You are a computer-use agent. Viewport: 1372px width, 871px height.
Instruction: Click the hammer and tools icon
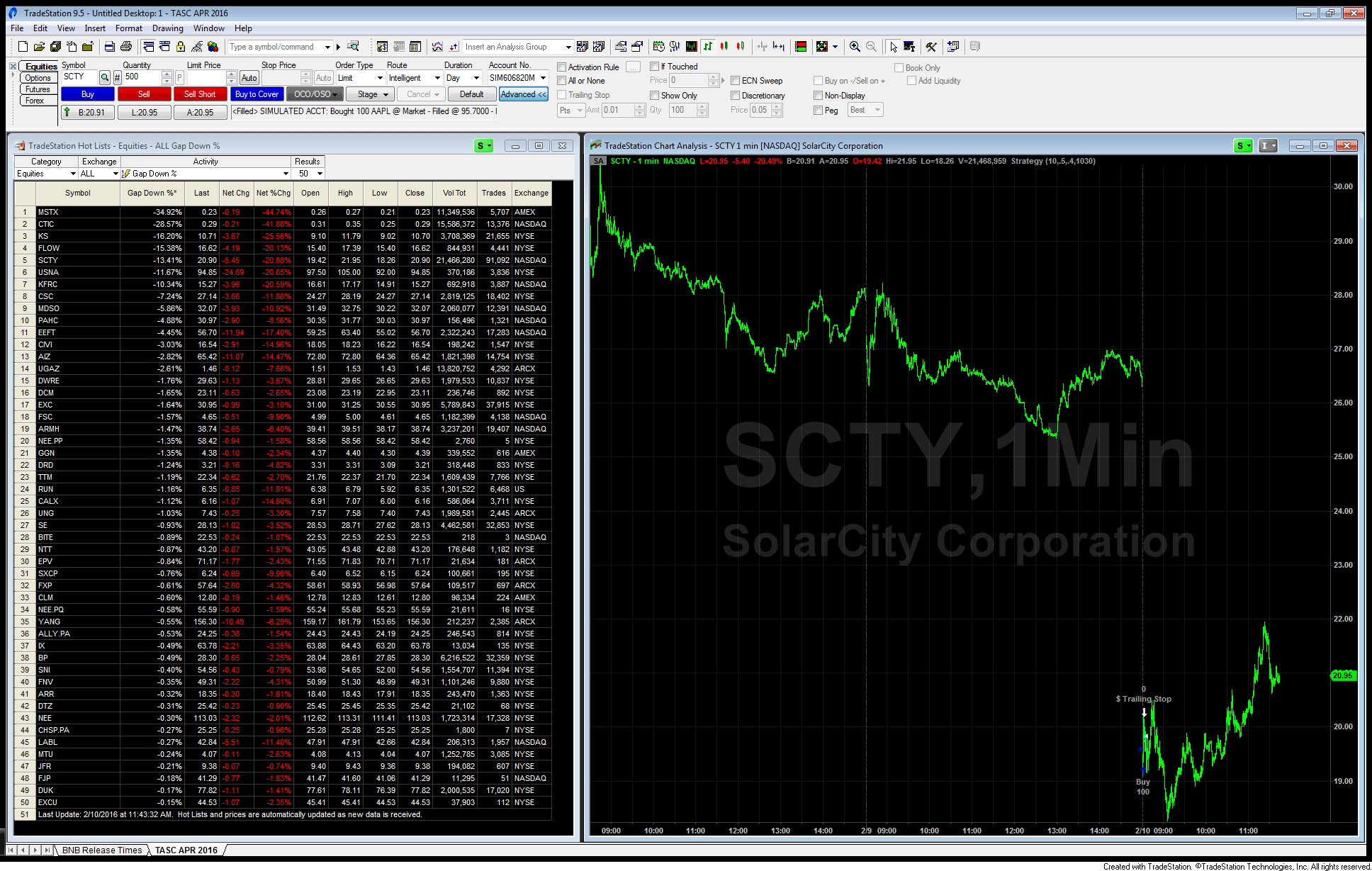(x=931, y=47)
